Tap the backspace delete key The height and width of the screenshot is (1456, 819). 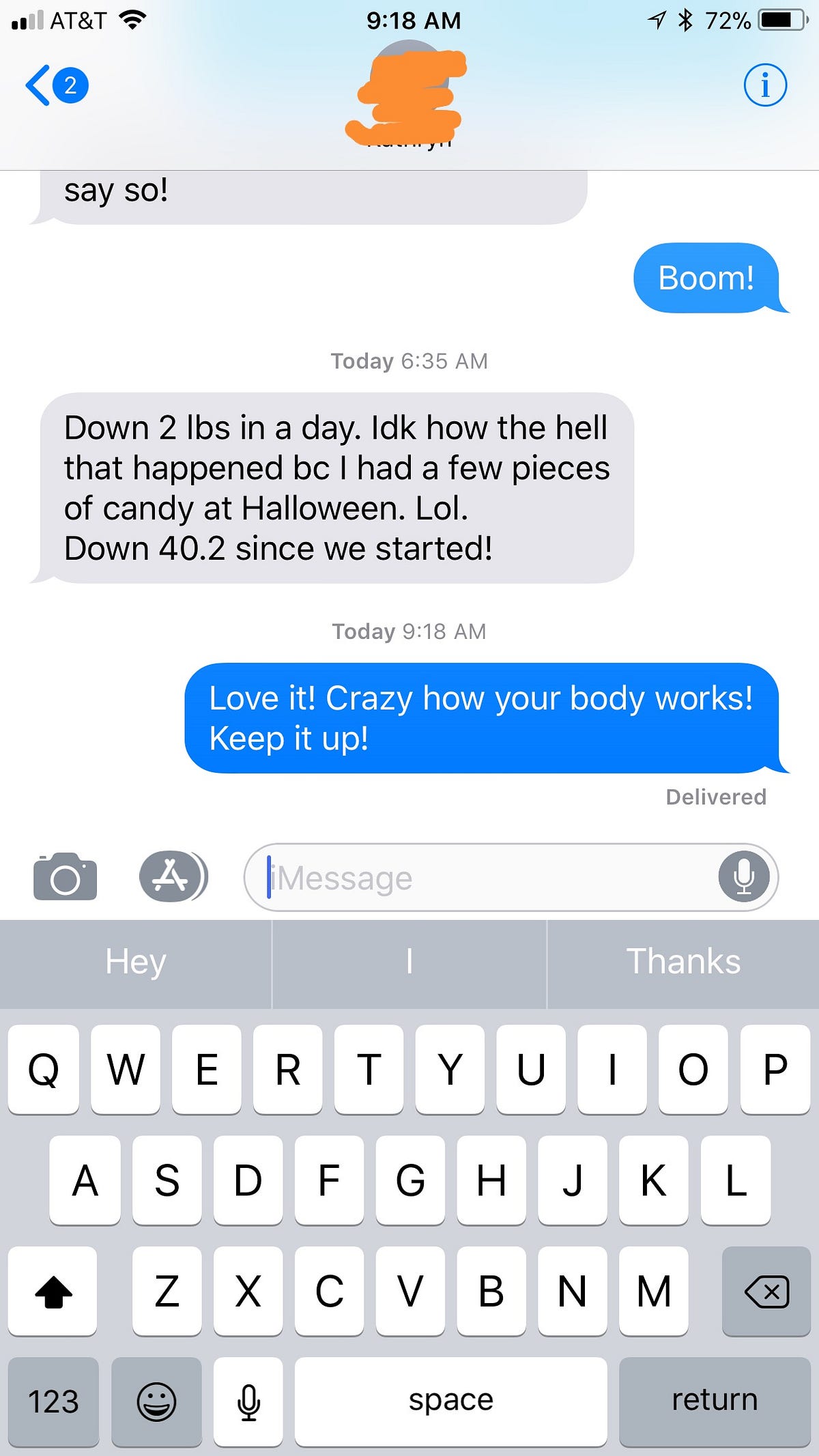point(766,1291)
